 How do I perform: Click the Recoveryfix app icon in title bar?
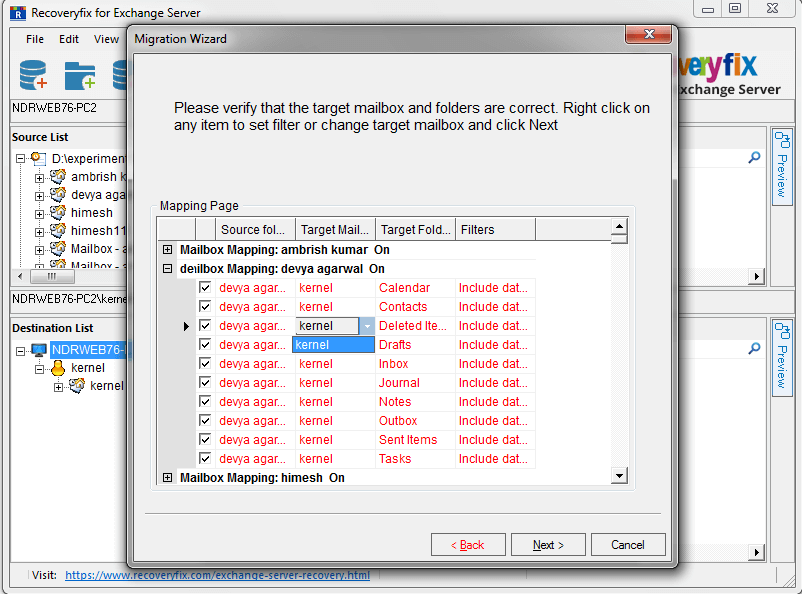pos(17,13)
